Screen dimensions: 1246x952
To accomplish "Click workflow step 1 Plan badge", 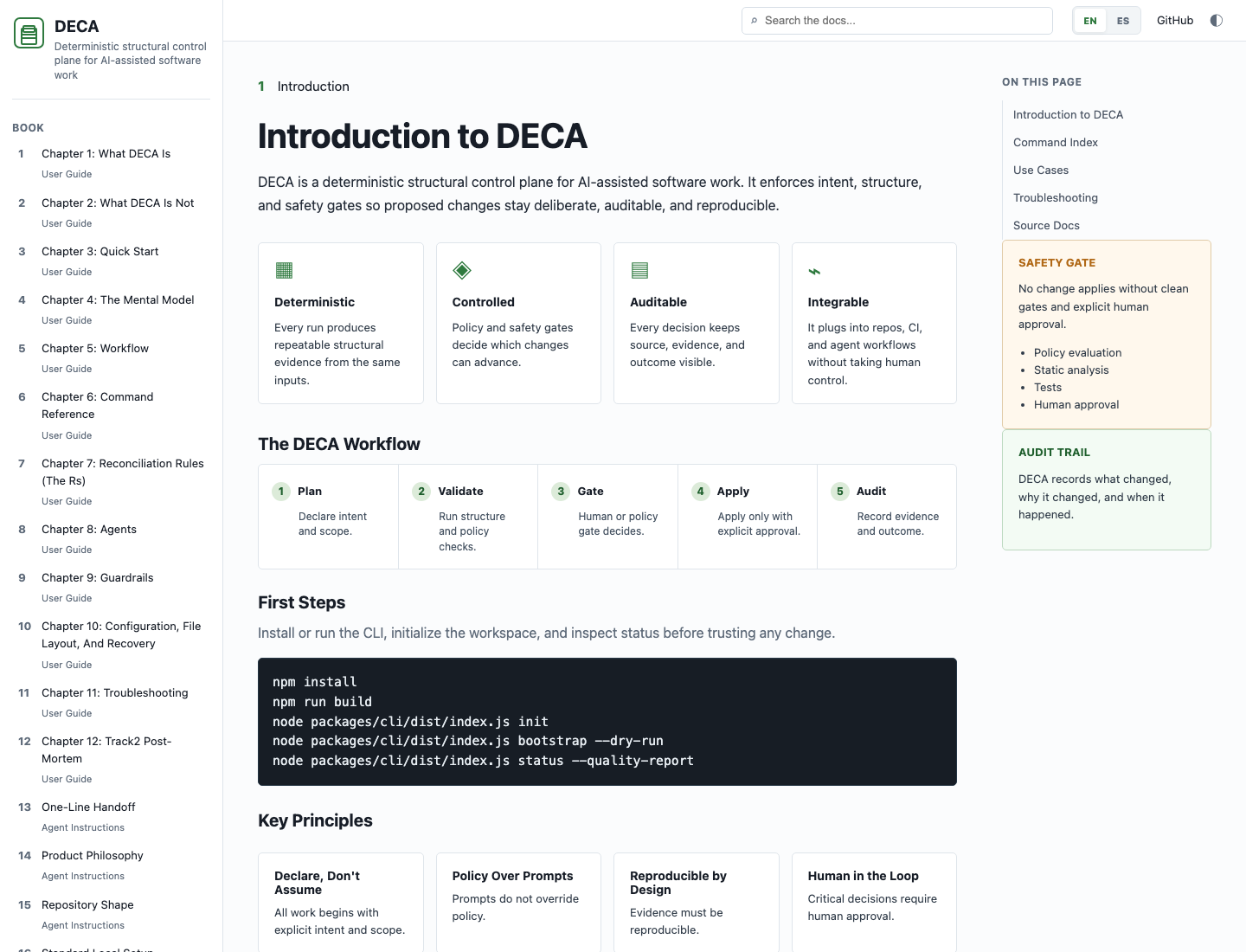I will point(280,492).
